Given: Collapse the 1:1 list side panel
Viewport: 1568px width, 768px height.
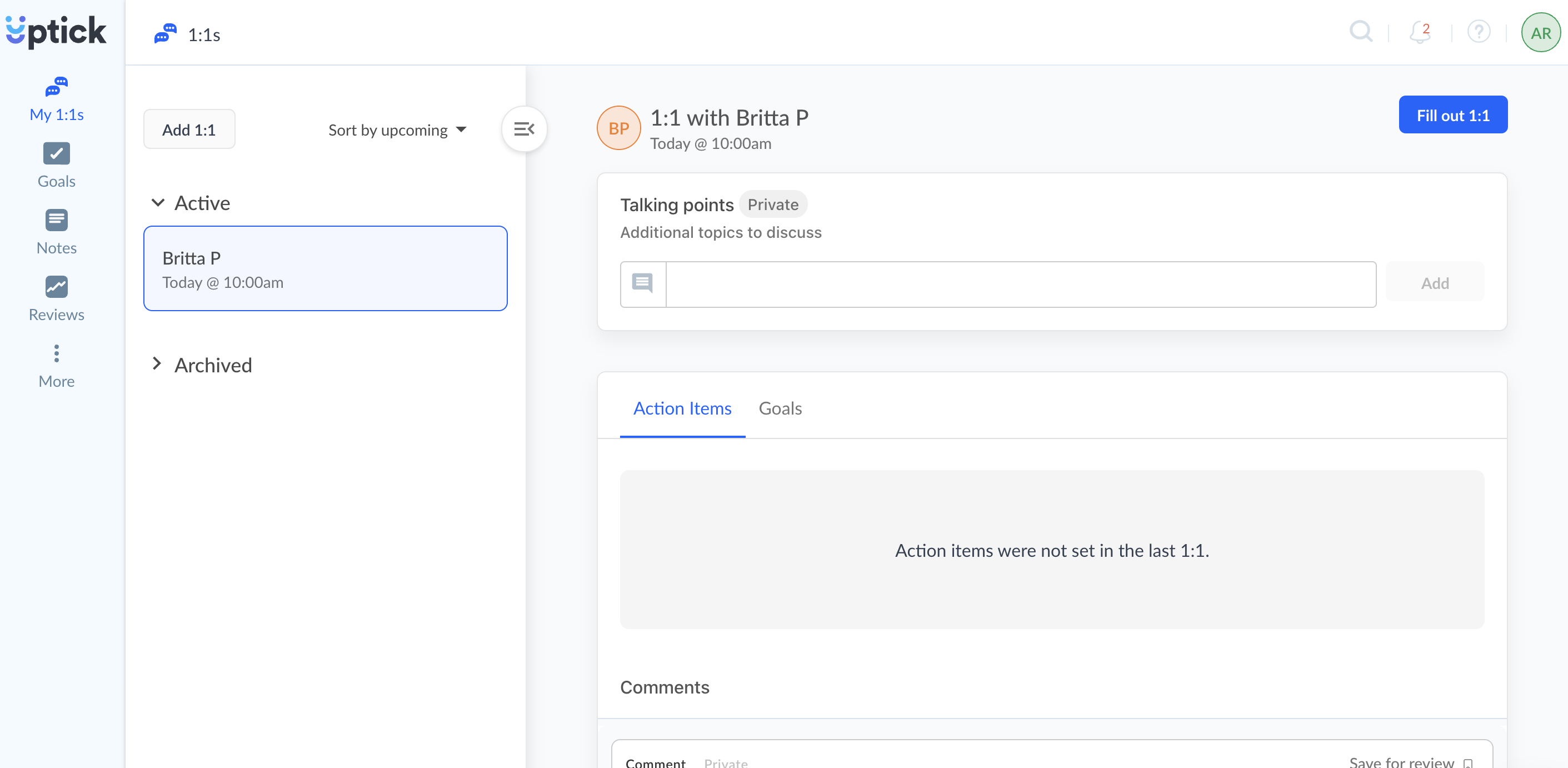Looking at the screenshot, I should coord(523,129).
